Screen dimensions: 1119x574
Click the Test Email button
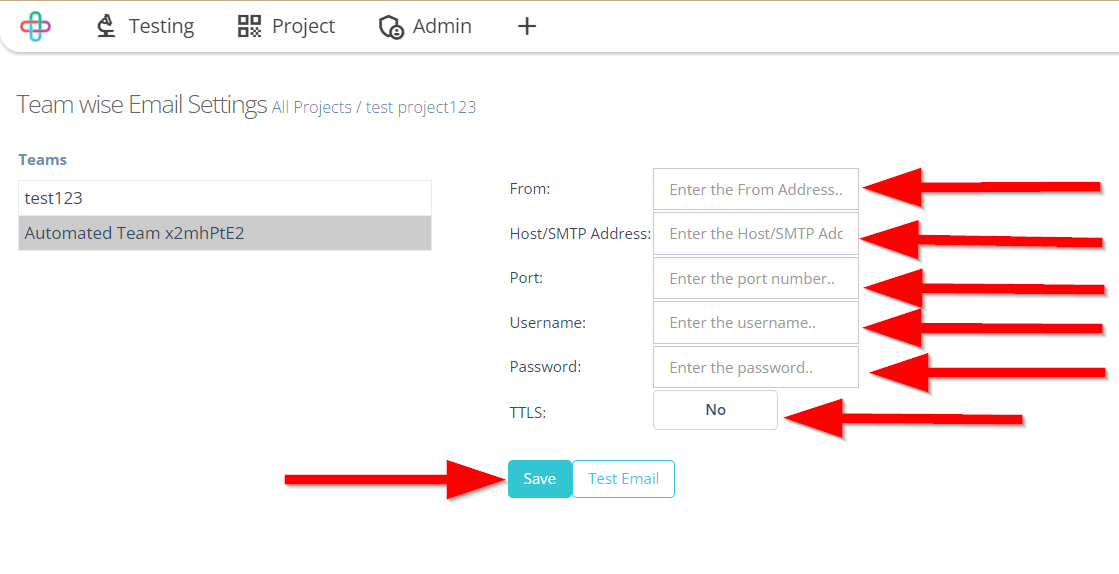click(x=623, y=478)
